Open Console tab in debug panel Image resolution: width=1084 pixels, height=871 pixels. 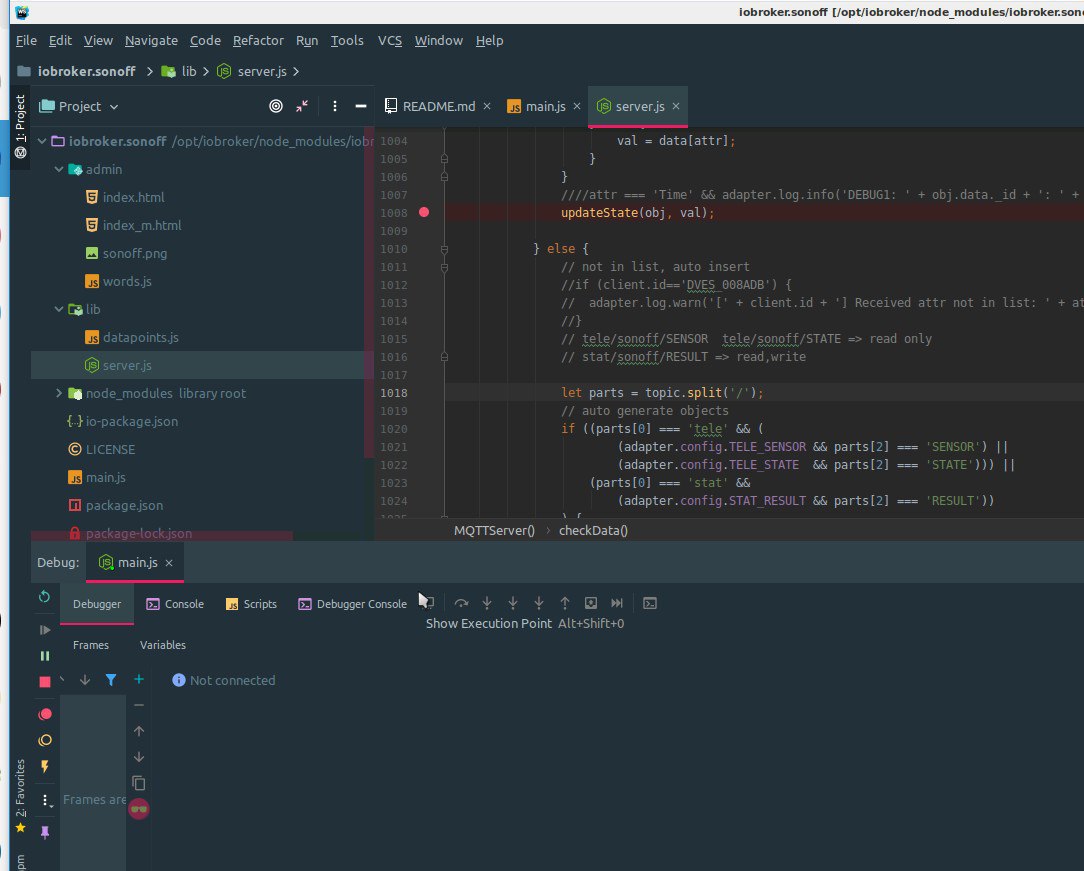point(175,604)
